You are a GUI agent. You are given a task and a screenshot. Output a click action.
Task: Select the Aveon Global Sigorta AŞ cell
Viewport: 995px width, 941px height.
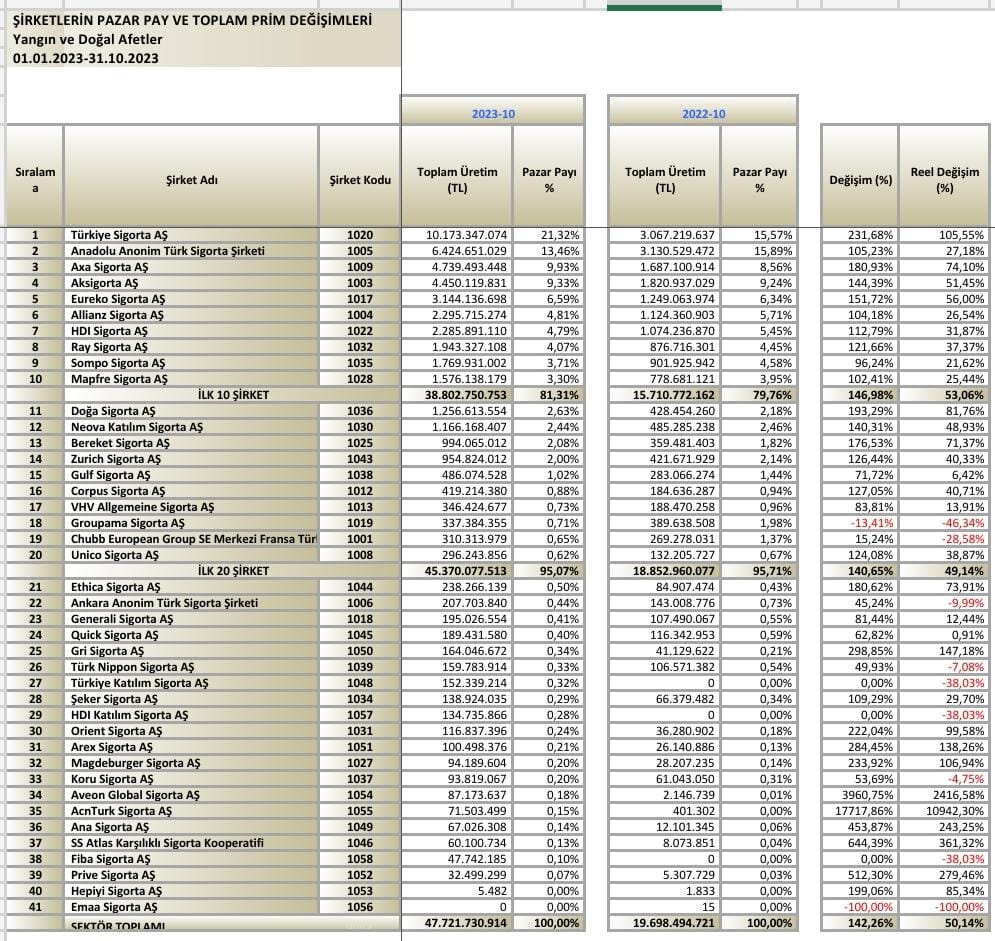(x=191, y=795)
